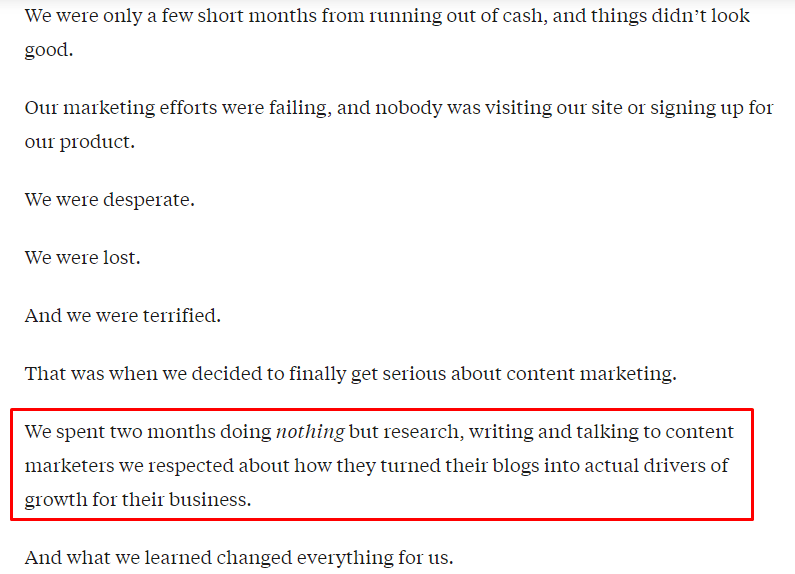Click the sentence "We were lost."
This screenshot has width=795, height=574.
click(82, 258)
